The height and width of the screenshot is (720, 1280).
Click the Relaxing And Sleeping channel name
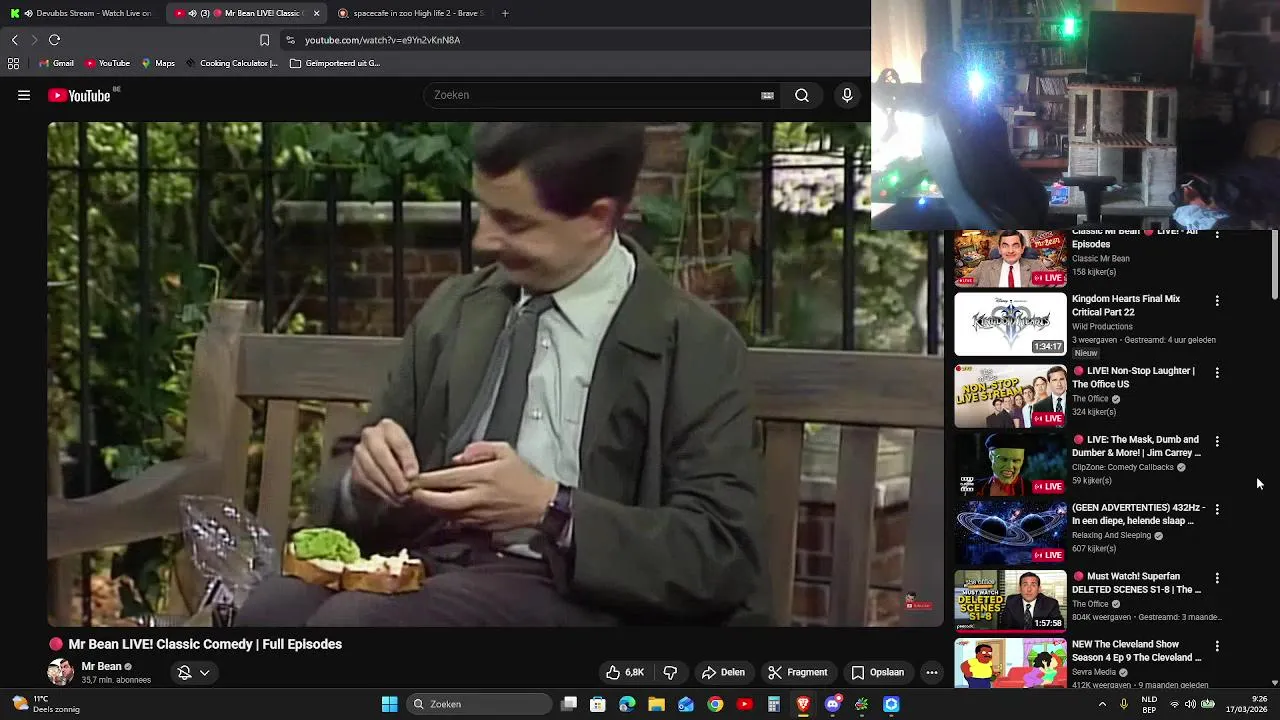(1111, 535)
